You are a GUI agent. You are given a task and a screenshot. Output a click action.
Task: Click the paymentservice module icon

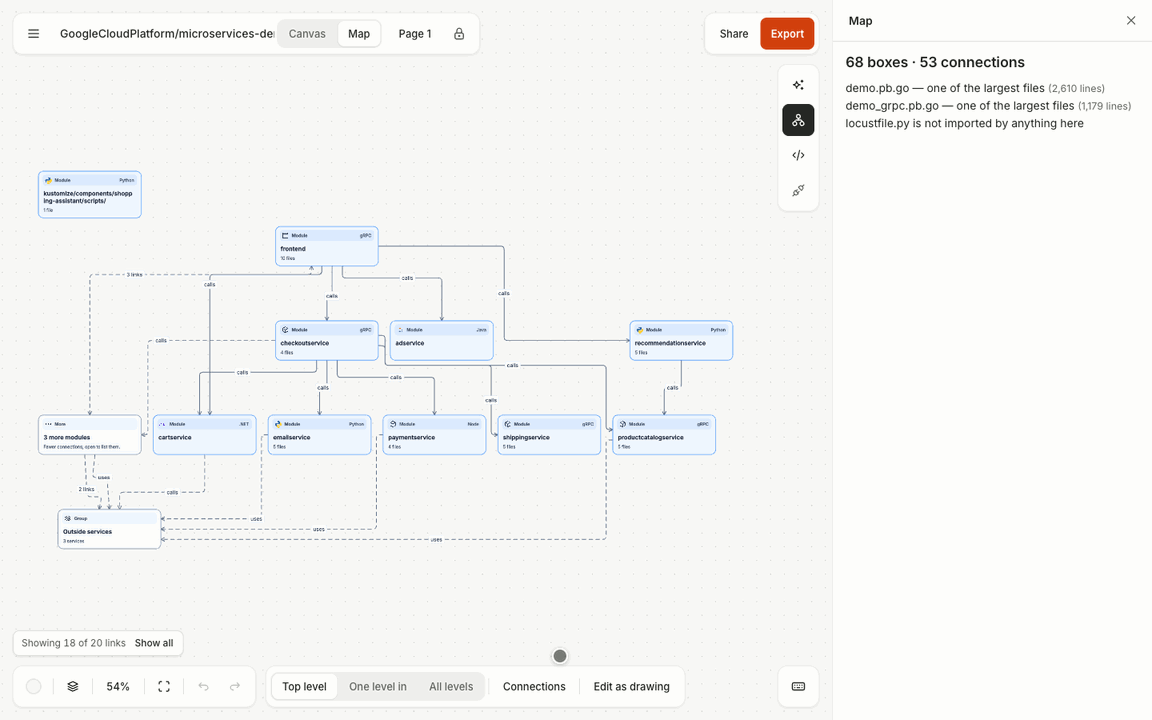(392, 424)
